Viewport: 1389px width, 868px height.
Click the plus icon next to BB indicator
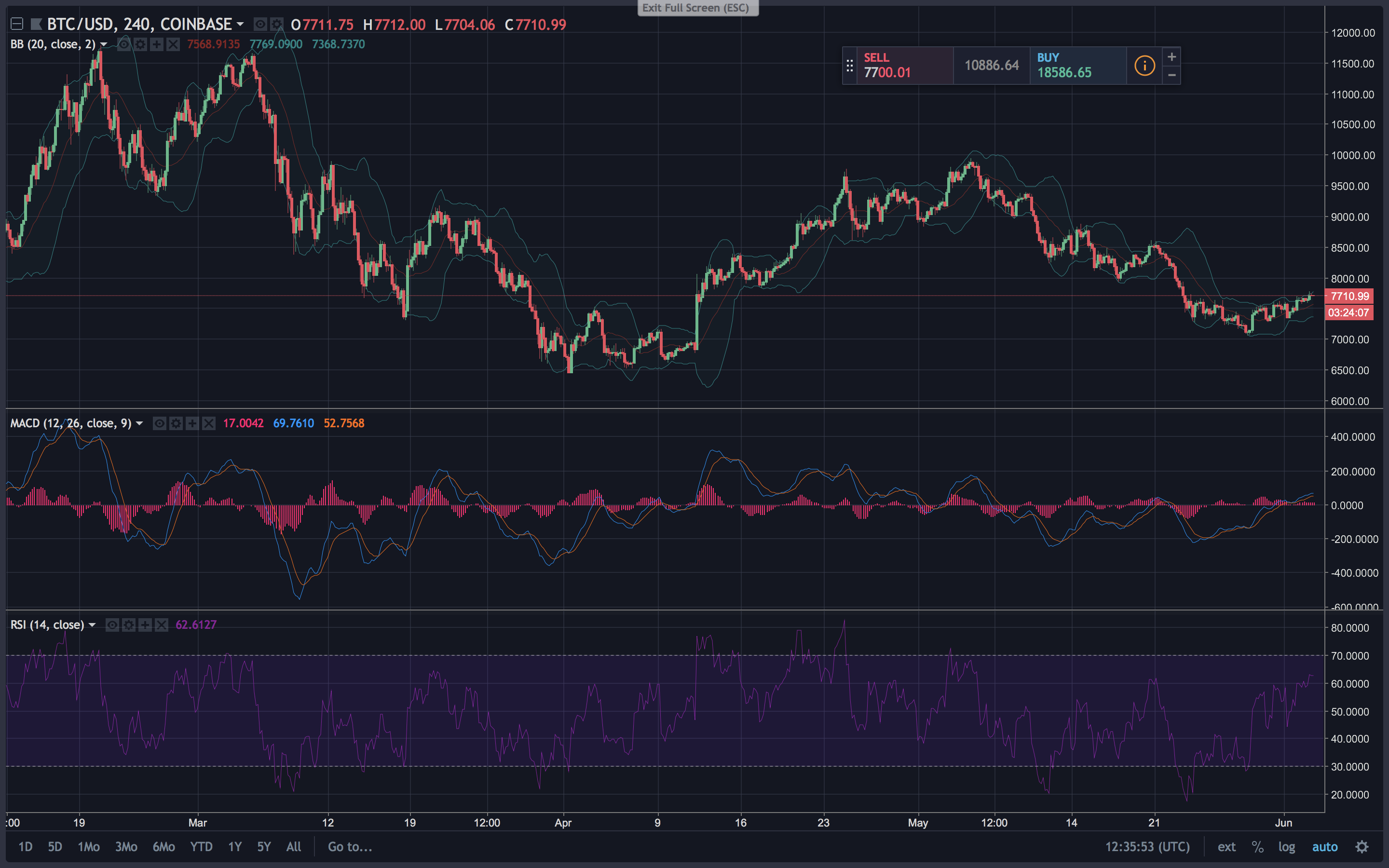point(157,44)
